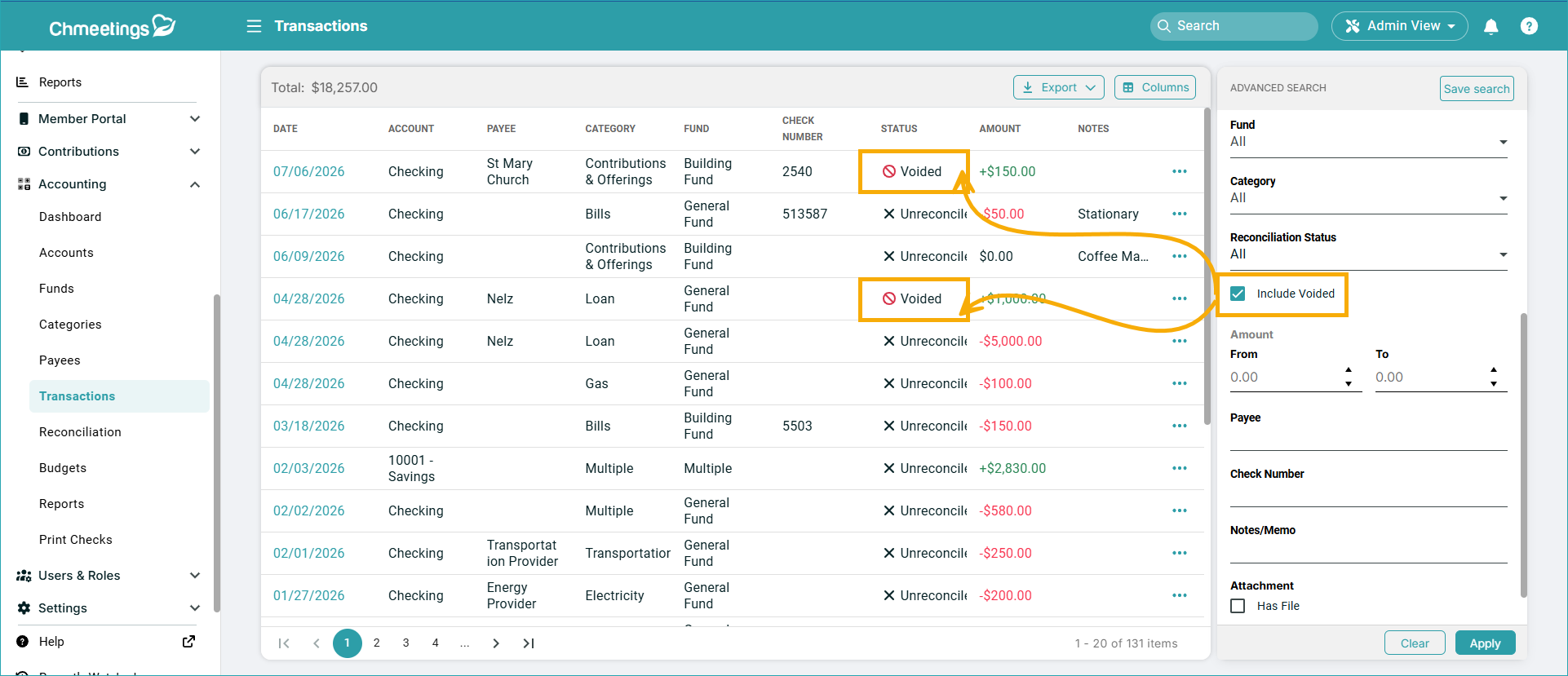The width and height of the screenshot is (1568, 676).
Task: Click the Payee search input field
Action: click(1368, 438)
